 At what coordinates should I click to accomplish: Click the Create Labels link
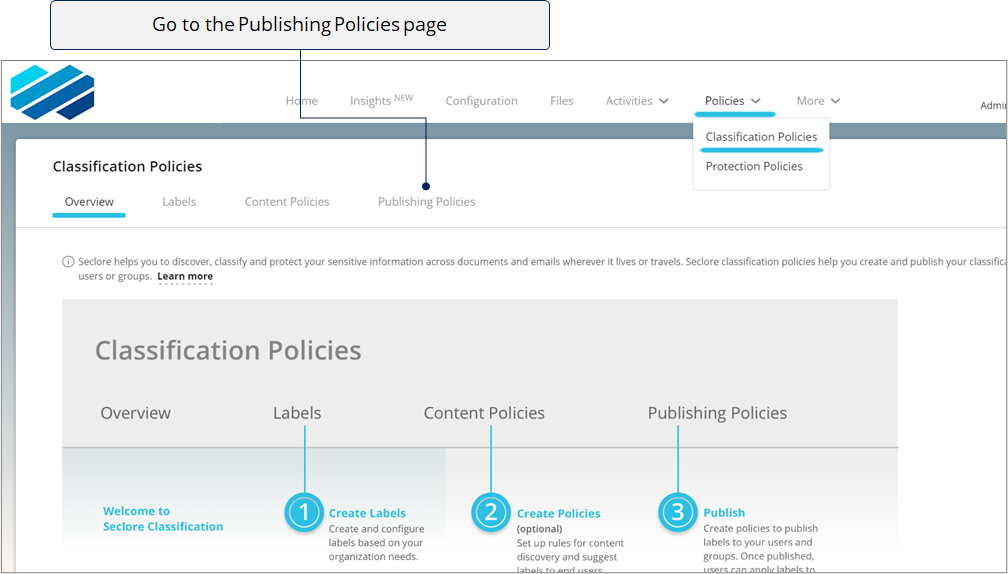point(367,513)
